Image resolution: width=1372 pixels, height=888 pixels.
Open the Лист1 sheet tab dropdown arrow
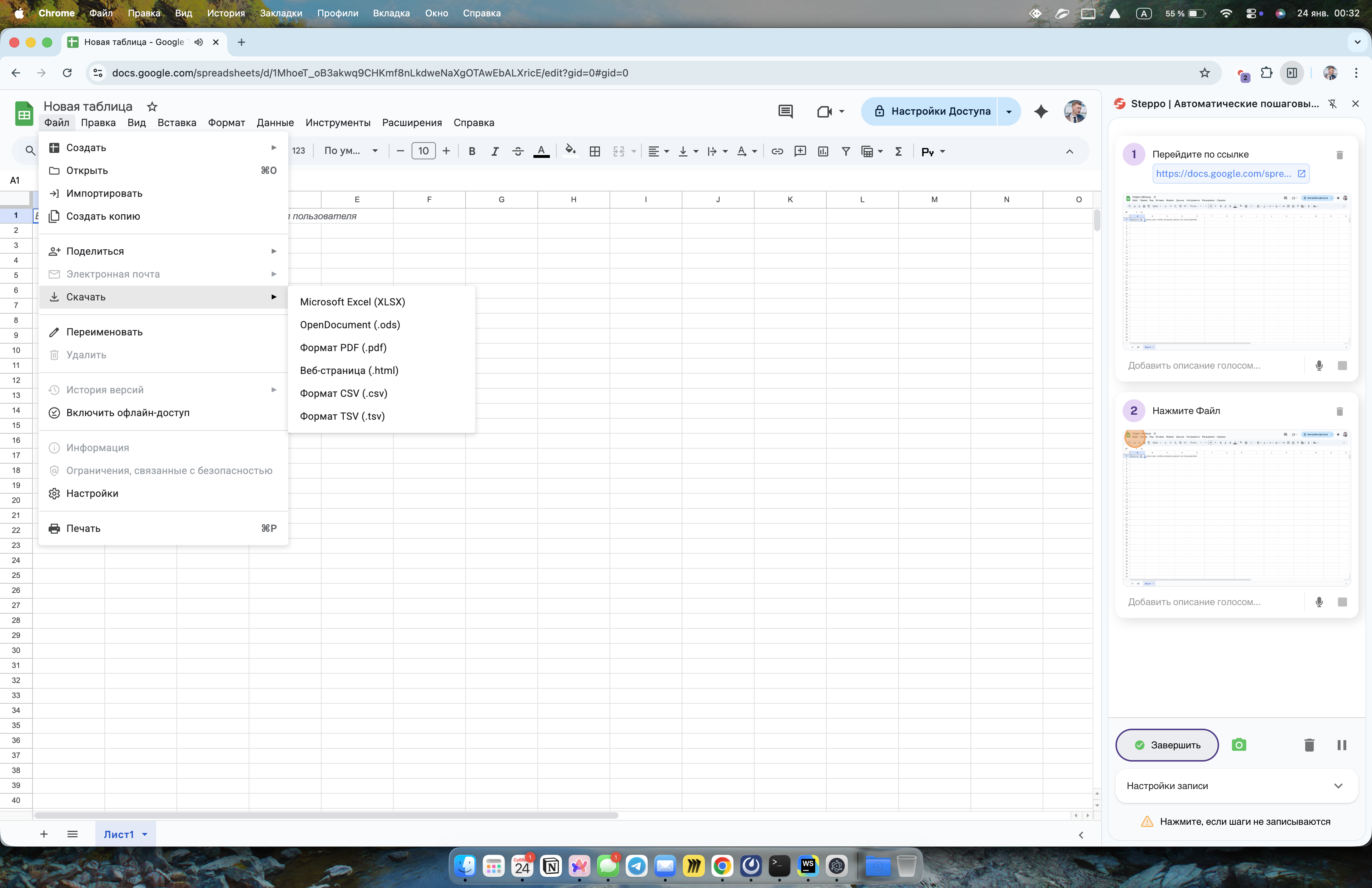[x=145, y=834]
